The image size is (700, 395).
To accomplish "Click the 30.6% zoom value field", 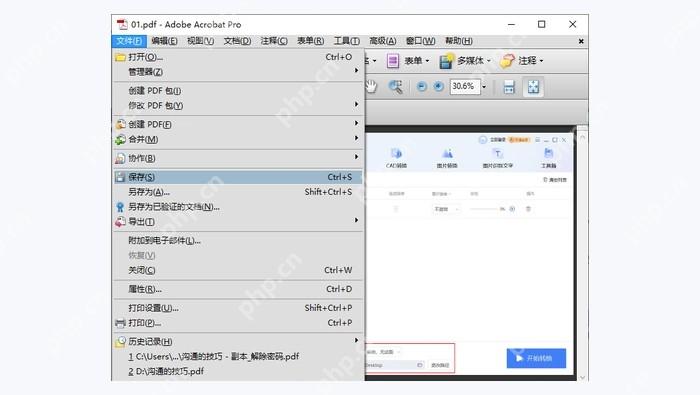I will [x=465, y=87].
